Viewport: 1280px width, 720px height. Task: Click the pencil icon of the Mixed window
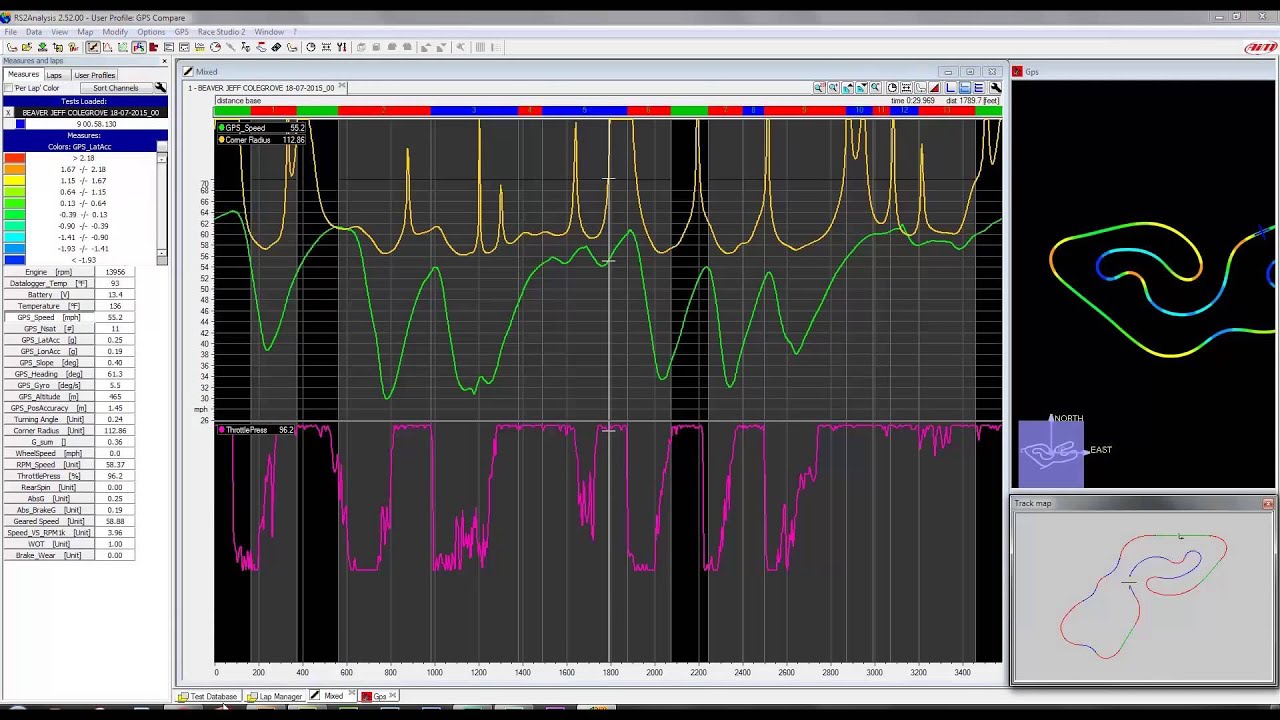point(187,72)
